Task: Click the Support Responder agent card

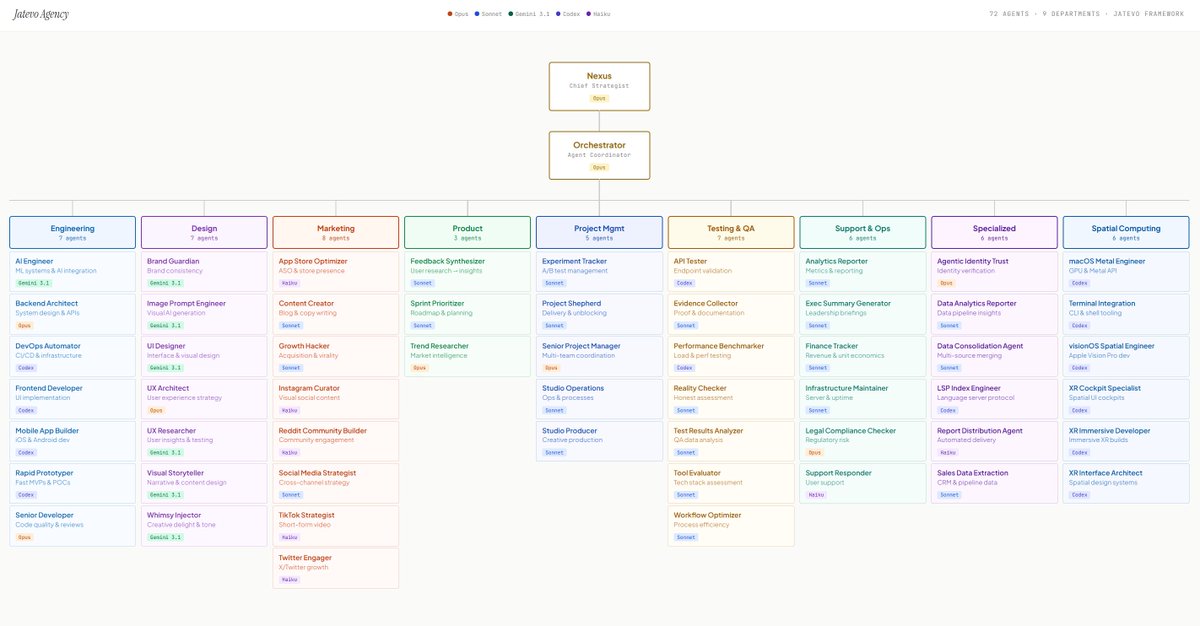Action: pos(863,483)
